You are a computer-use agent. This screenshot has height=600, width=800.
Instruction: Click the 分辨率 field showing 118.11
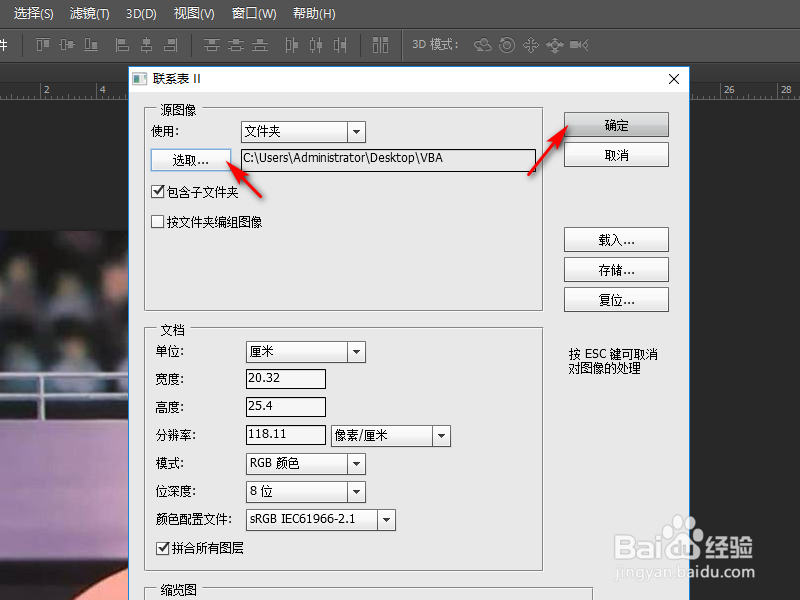286,435
